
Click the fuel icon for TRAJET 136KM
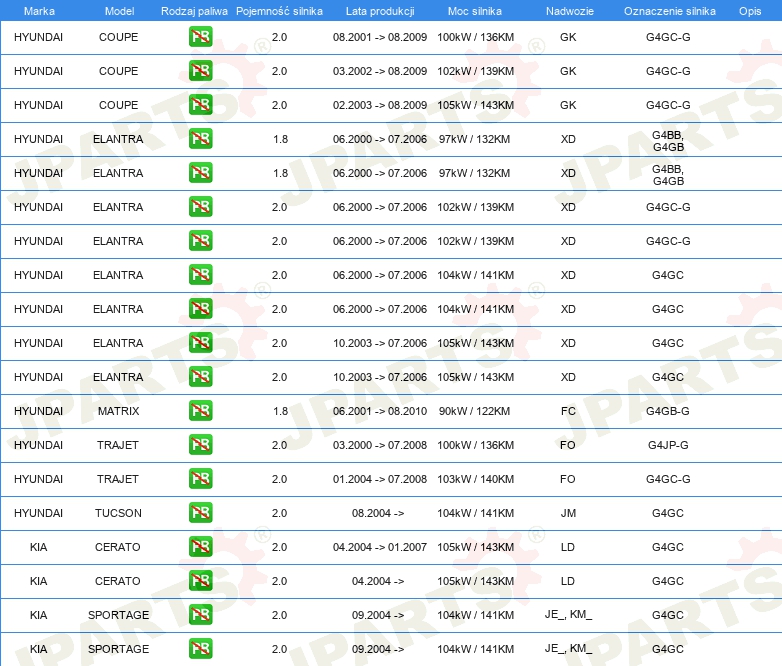[200, 444]
